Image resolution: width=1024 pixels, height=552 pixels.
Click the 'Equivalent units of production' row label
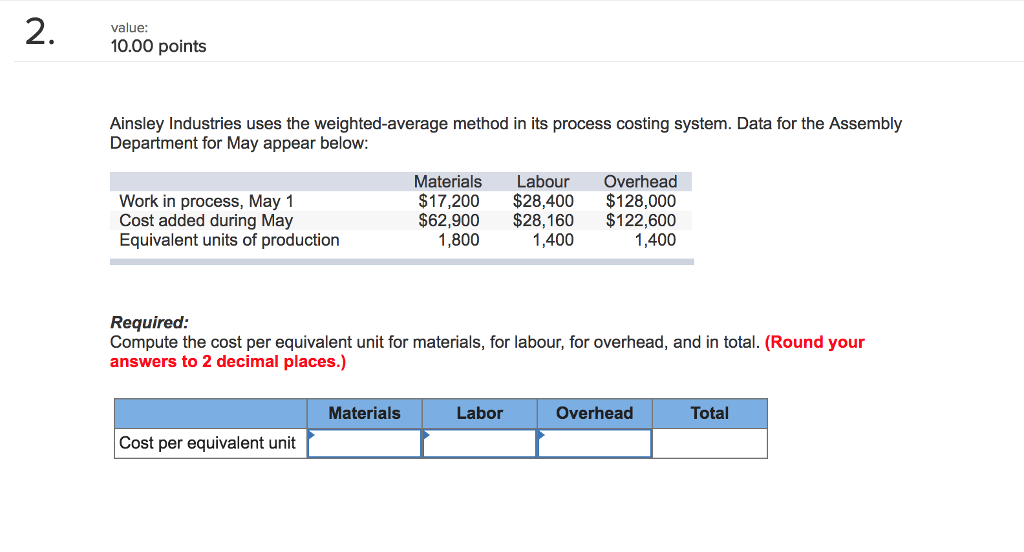(x=229, y=240)
